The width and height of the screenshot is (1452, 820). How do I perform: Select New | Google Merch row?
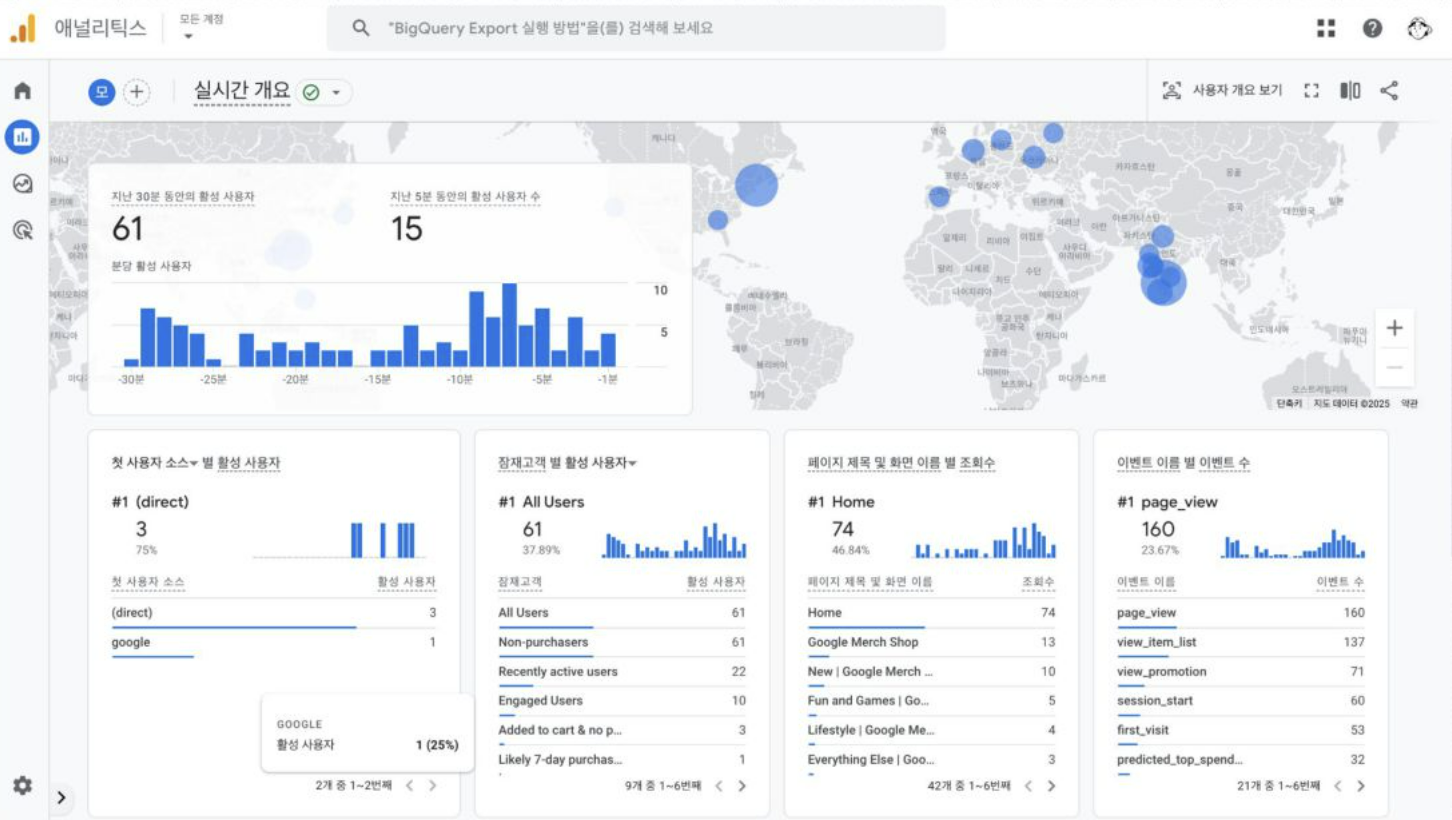click(x=931, y=672)
